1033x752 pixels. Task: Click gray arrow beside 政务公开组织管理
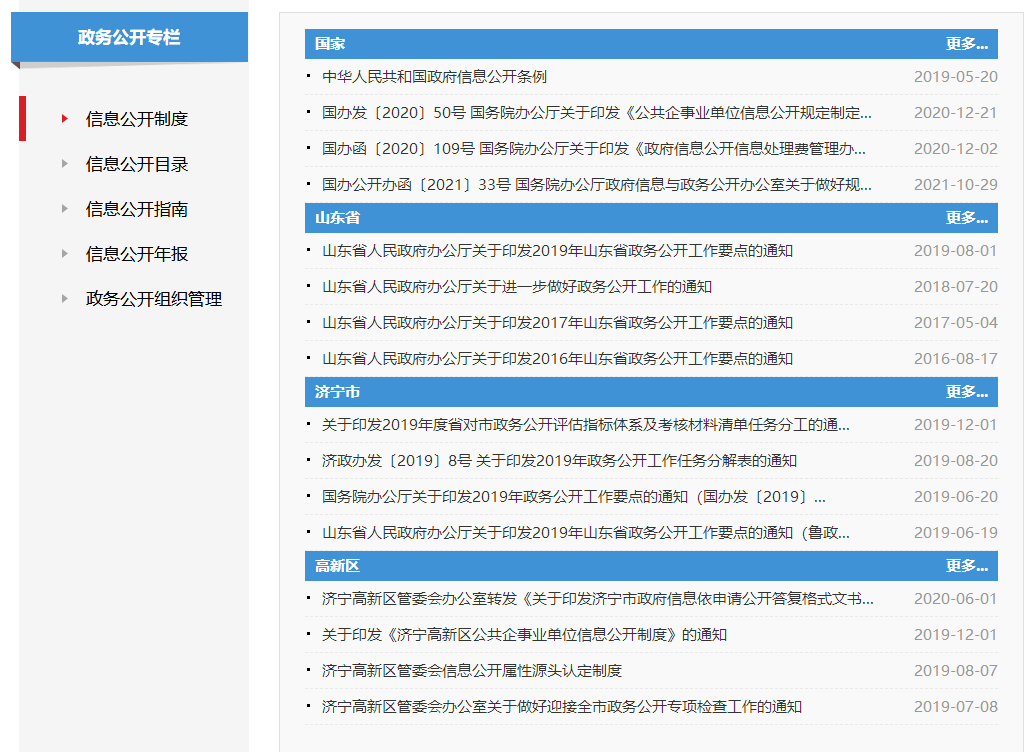65,299
